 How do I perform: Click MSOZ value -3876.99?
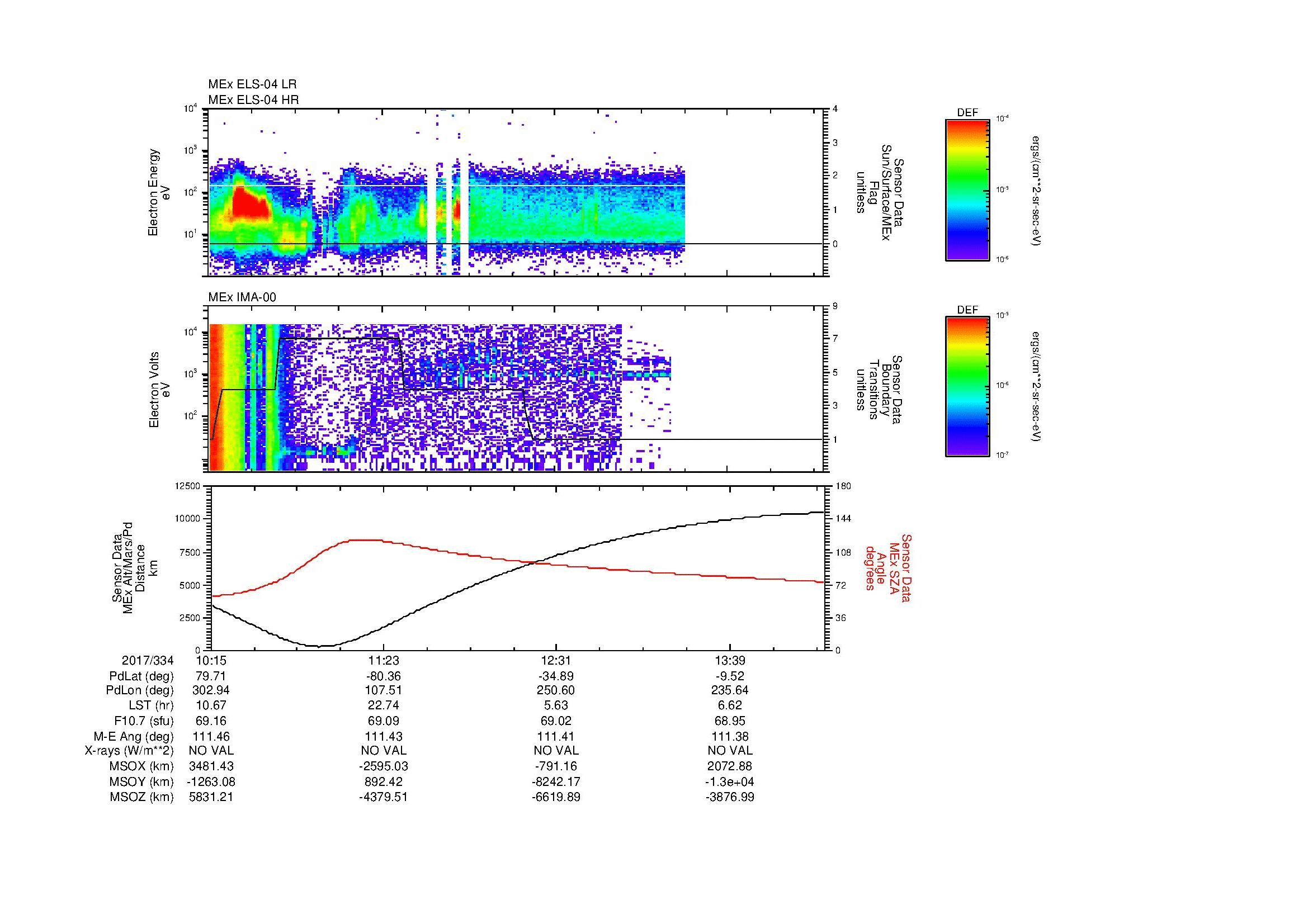pos(730,797)
